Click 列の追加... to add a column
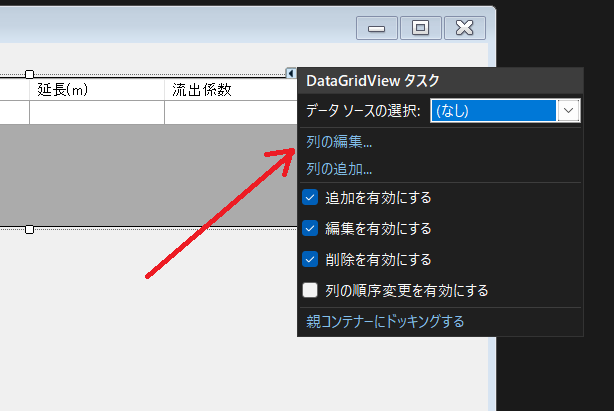The width and height of the screenshot is (614, 411). (340, 169)
